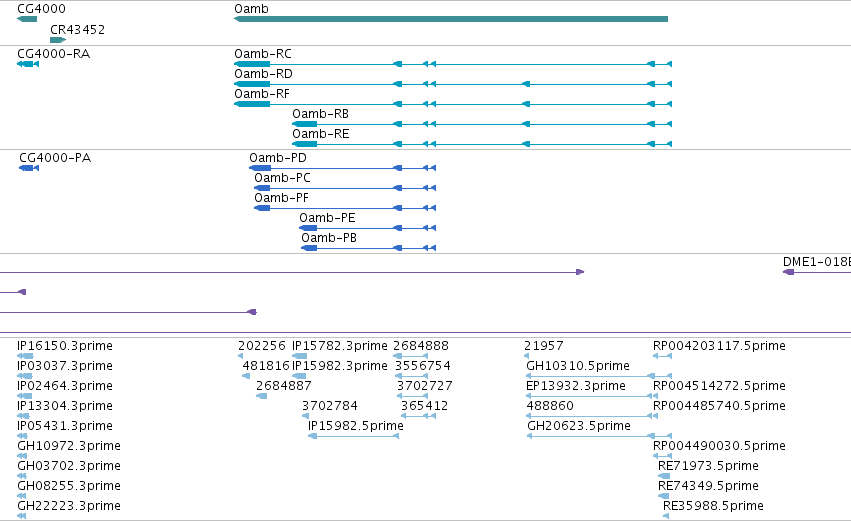Click the IP16150.3prime EST label
Viewport: 851px width, 521px height.
click(65, 346)
